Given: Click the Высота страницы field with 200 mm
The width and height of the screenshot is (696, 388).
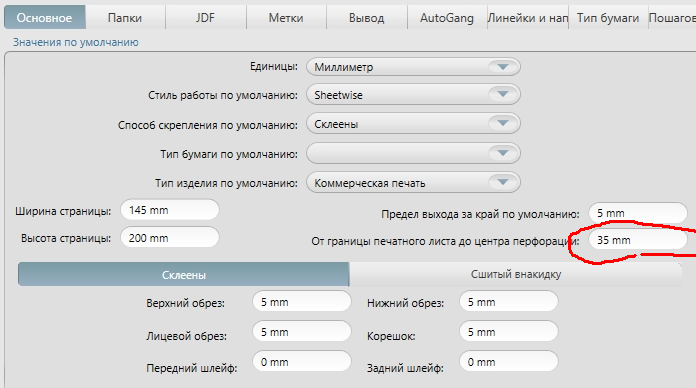Looking at the screenshot, I should [170, 238].
